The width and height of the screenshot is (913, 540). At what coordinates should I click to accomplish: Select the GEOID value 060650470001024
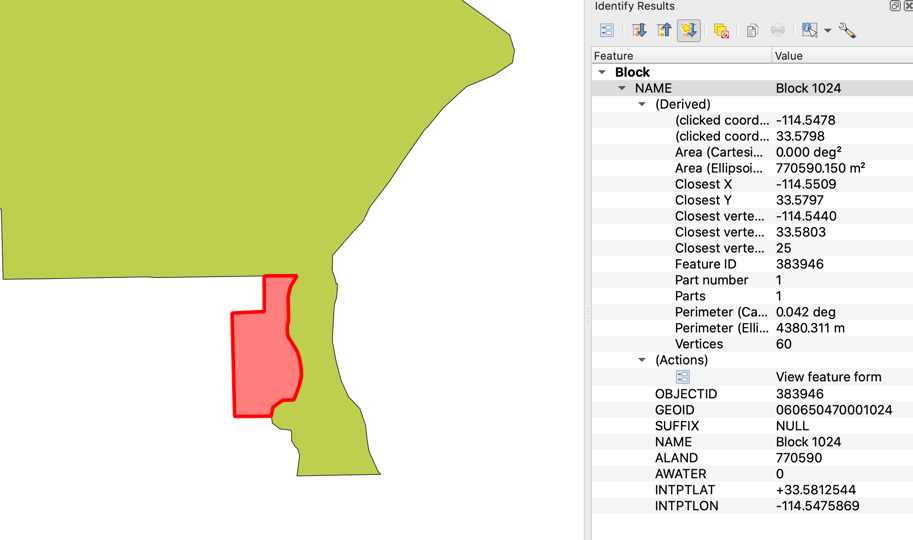[x=834, y=410]
